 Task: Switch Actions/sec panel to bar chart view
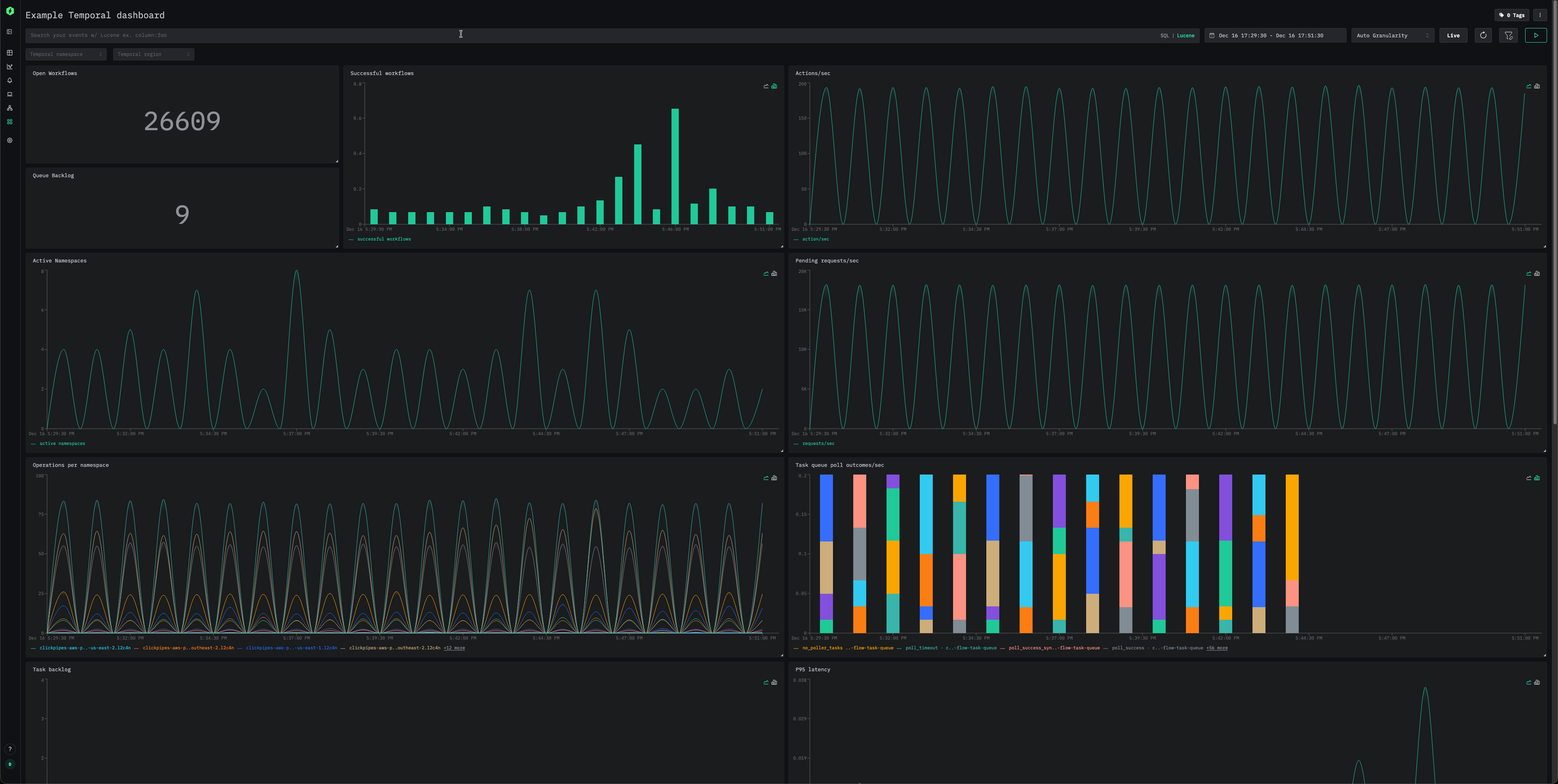pos(1537,86)
